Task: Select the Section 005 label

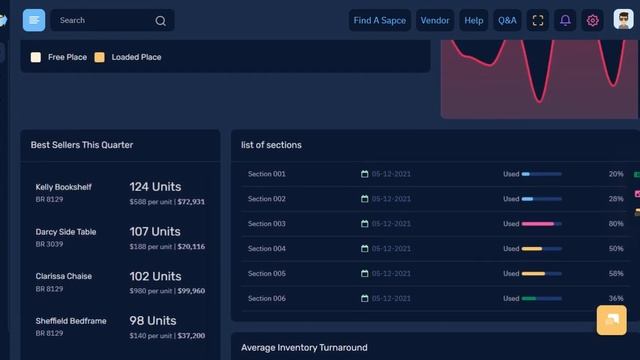Action: coord(267,274)
